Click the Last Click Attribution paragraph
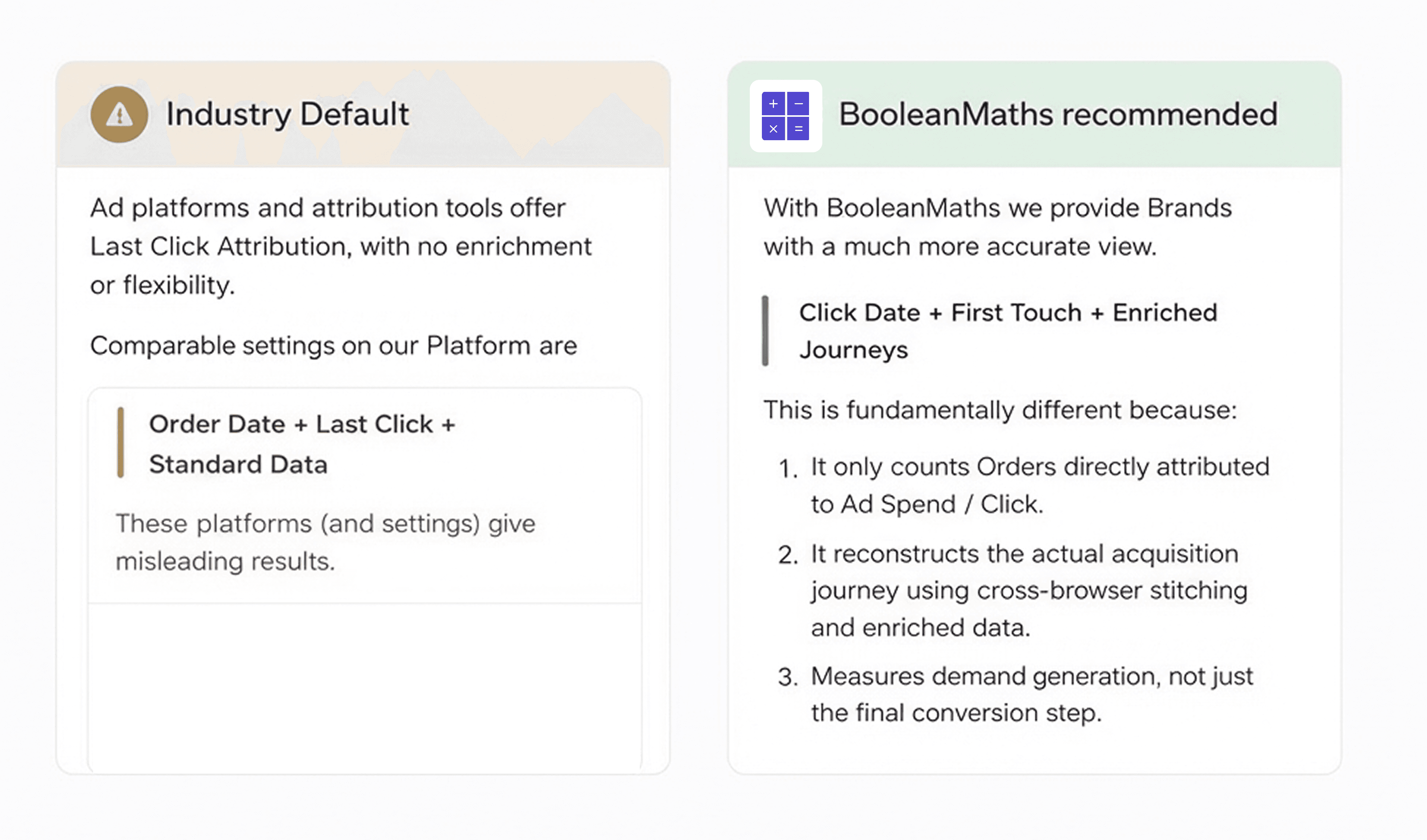The image size is (1427, 840). tap(340, 246)
